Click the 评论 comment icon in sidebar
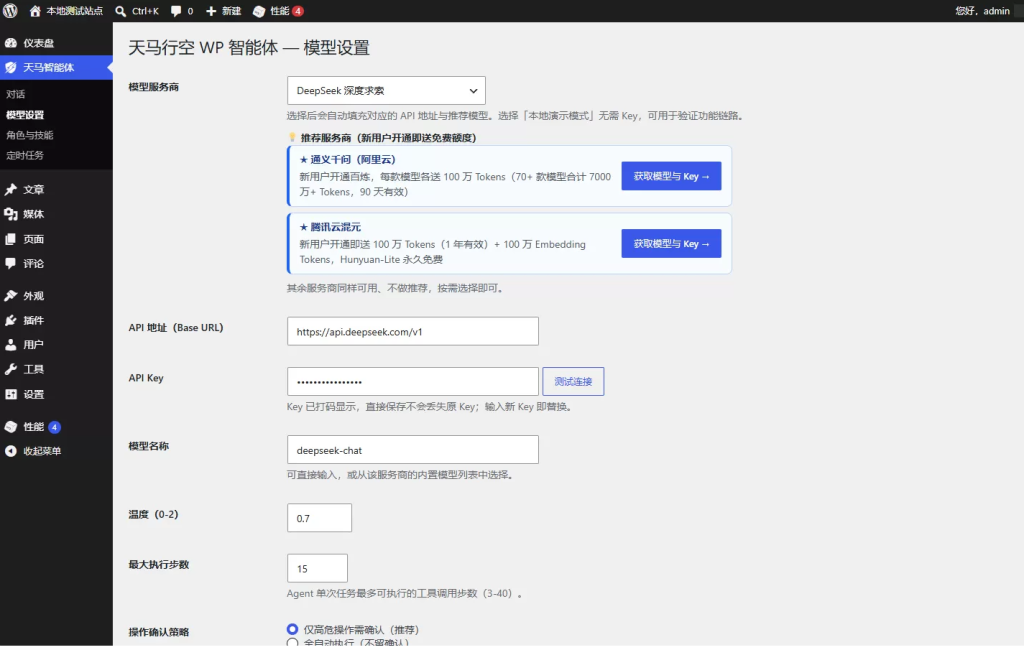The width and height of the screenshot is (1024, 650). click(10, 263)
